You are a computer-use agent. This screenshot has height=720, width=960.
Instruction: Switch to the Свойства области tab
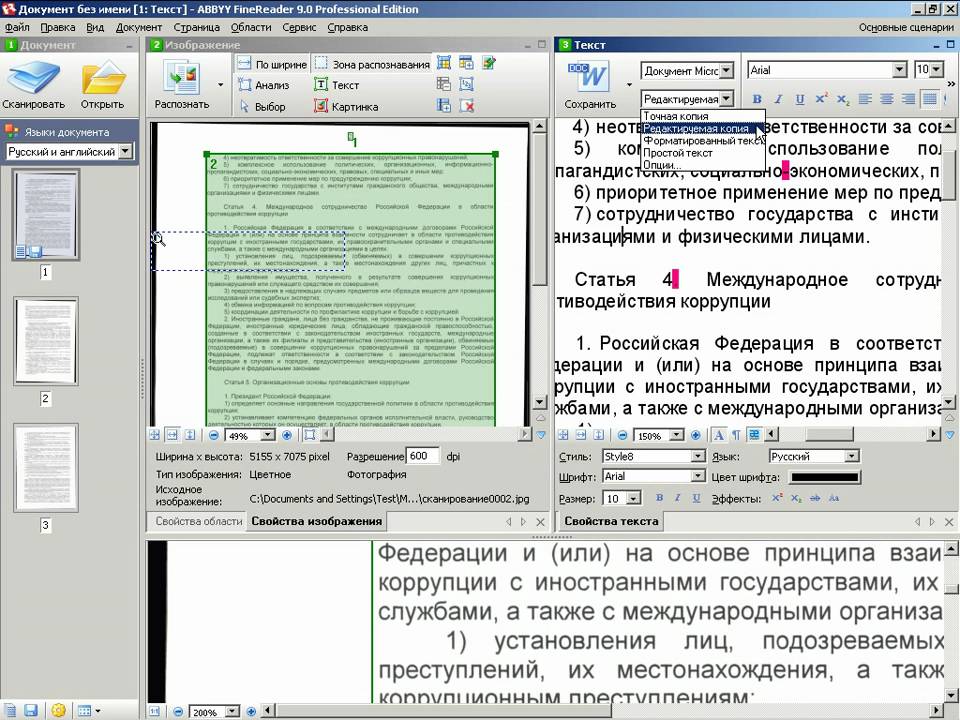click(199, 521)
